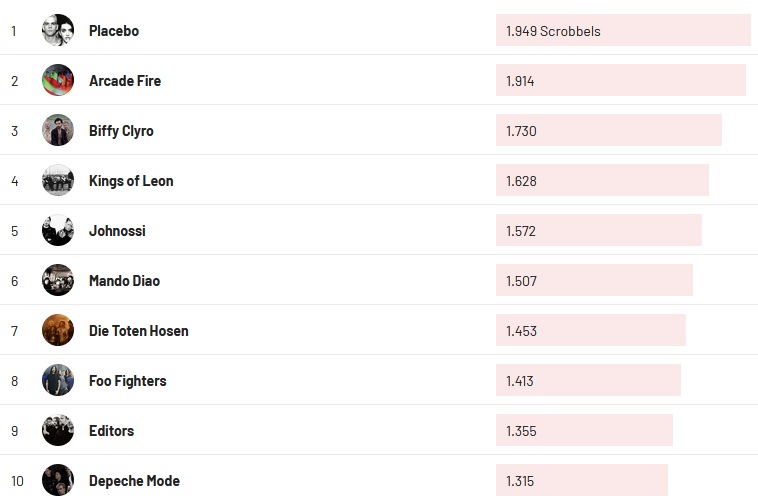Open the Mando Diao avatar

58,280
